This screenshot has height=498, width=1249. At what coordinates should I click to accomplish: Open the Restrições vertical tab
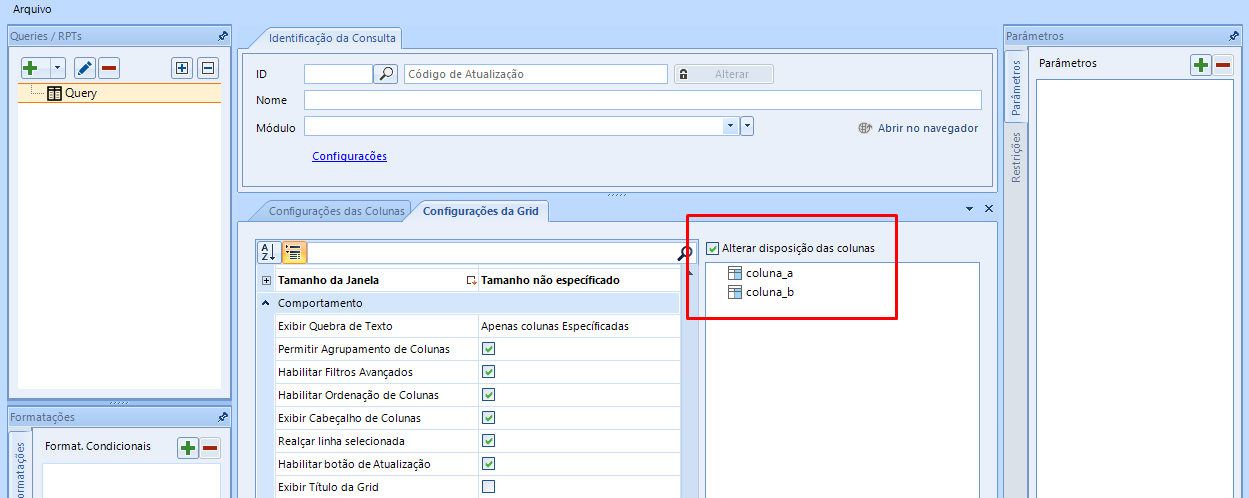click(1016, 157)
